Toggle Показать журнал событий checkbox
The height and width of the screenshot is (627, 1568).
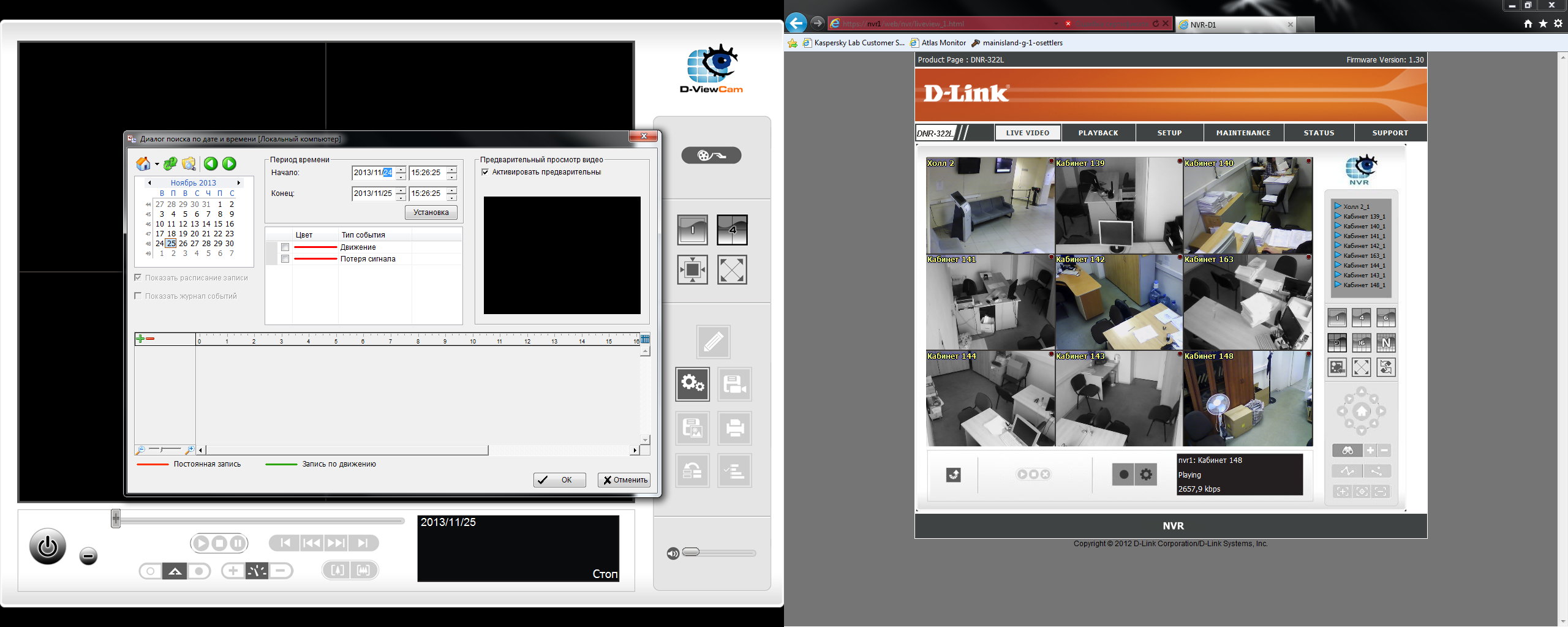click(x=138, y=296)
